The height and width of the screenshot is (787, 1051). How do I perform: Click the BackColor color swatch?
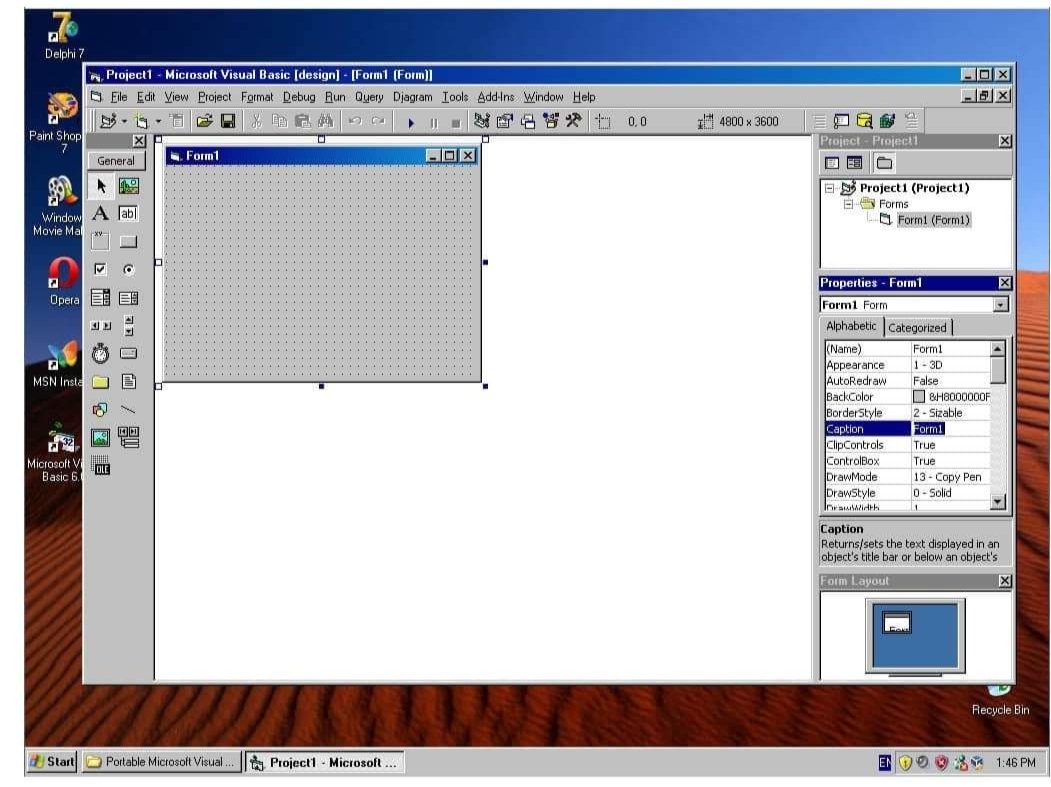(x=918, y=397)
